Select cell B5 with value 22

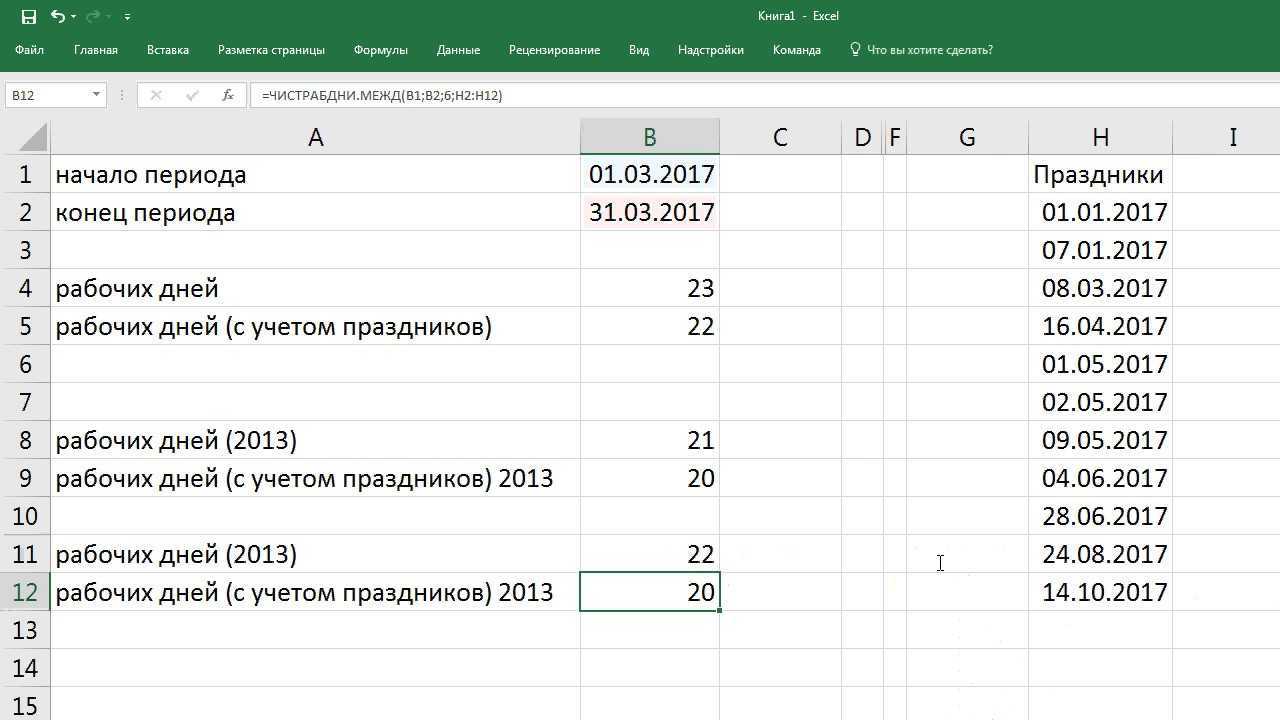tap(650, 326)
